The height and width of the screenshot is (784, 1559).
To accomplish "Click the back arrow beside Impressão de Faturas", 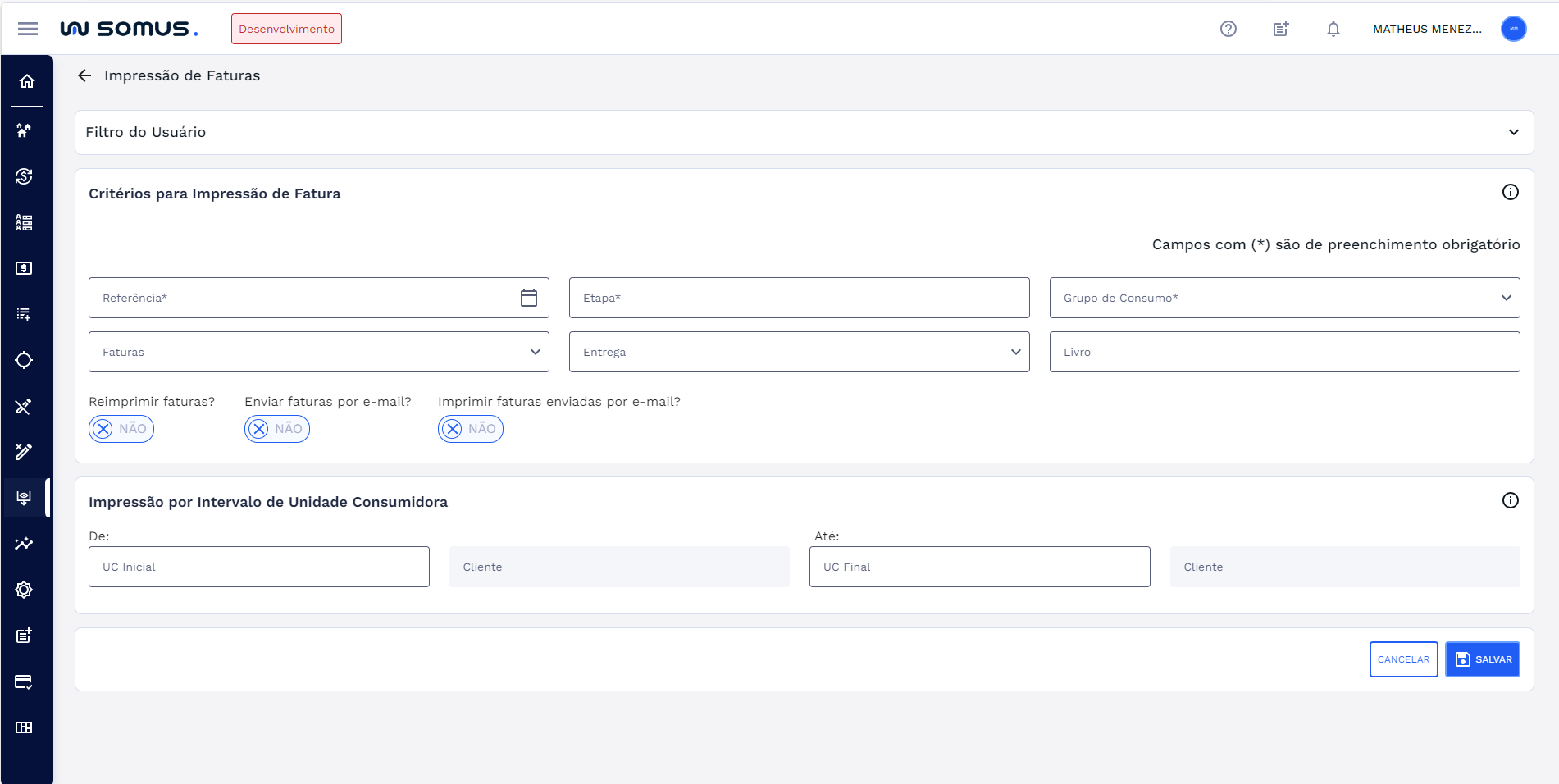I will [84, 75].
